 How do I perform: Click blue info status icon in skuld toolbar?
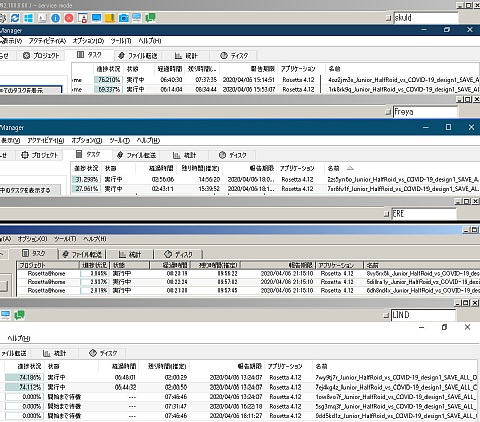55,18
